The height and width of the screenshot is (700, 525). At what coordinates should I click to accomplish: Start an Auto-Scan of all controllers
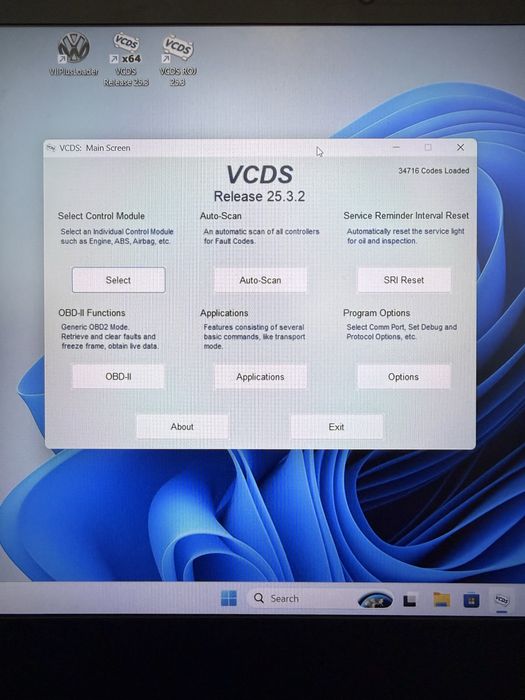click(x=260, y=280)
